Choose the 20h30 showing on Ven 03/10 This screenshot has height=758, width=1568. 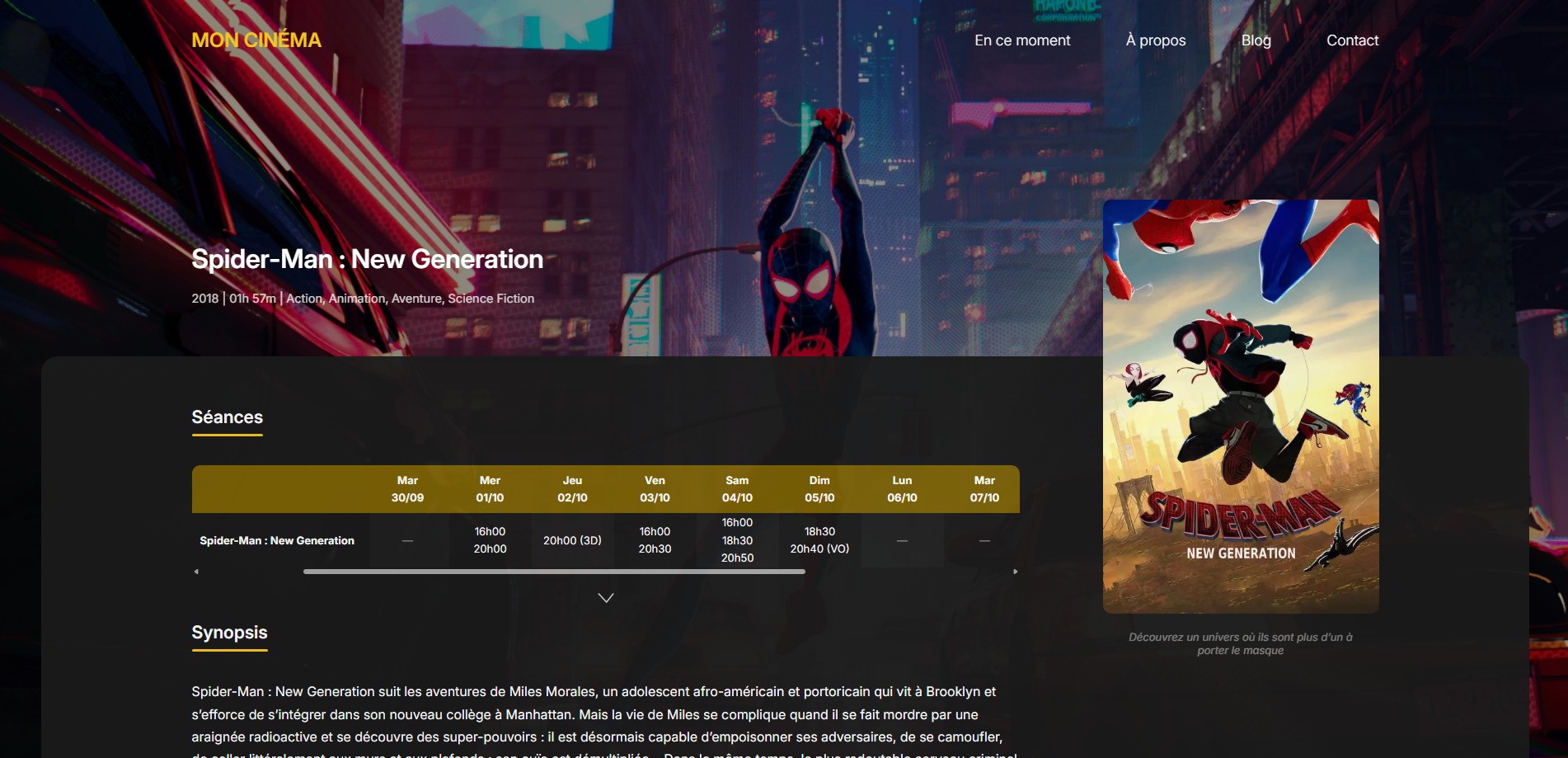655,548
